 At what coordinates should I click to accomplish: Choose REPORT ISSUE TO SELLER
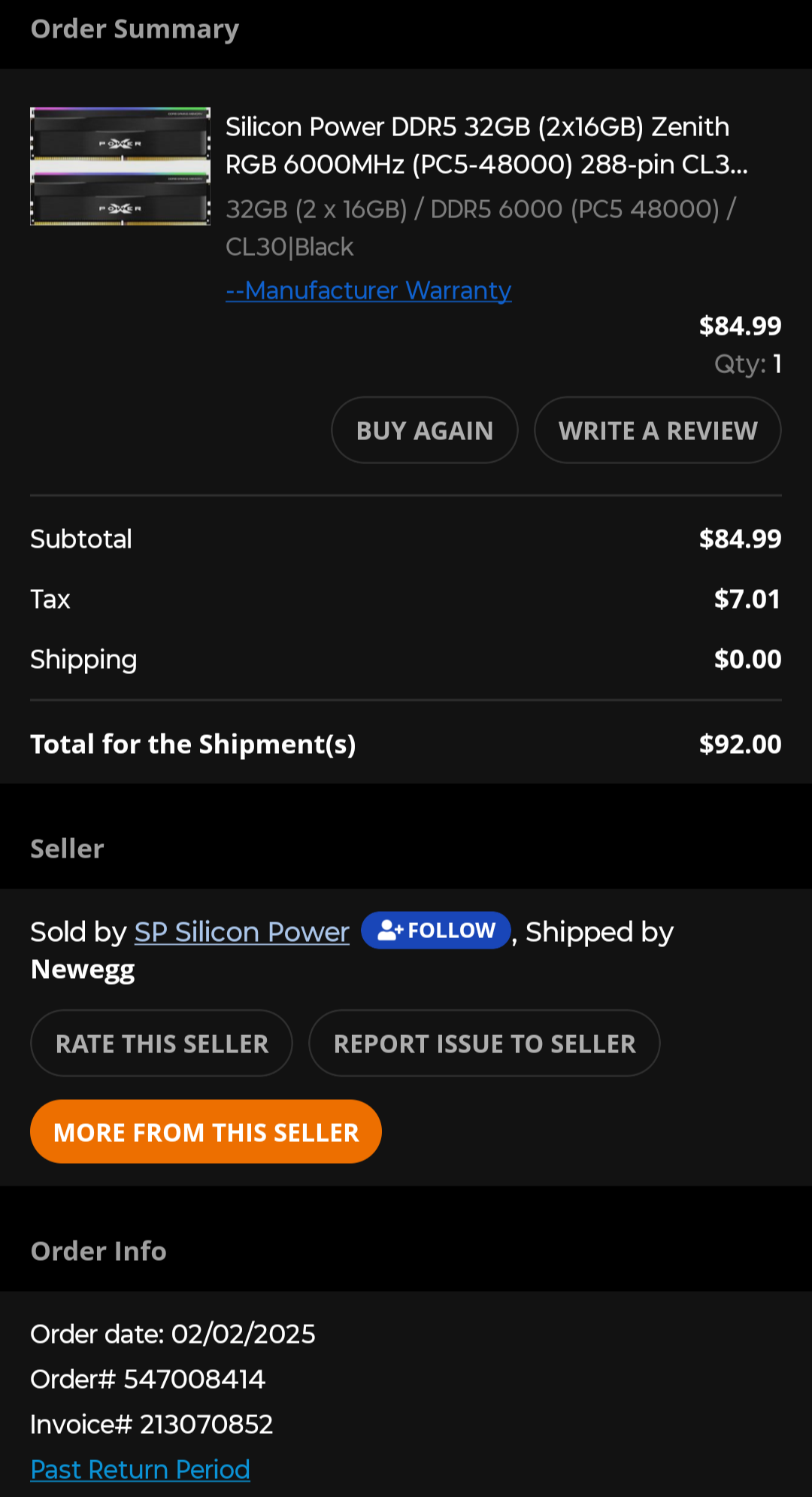coord(484,1043)
